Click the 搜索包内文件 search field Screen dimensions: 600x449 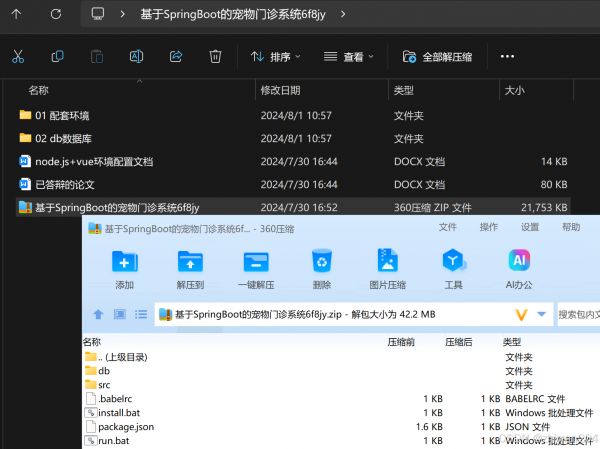(579, 315)
